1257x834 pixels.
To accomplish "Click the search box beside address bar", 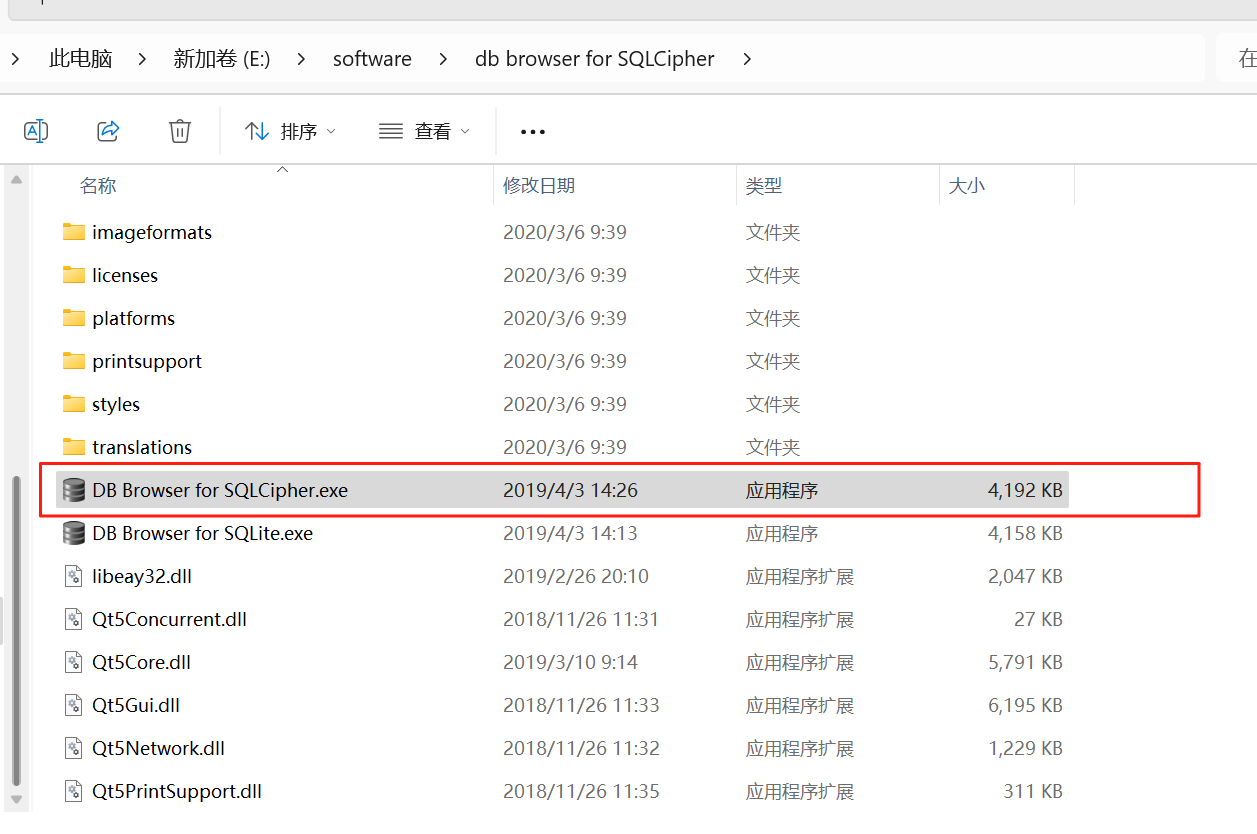I will click(1236, 58).
